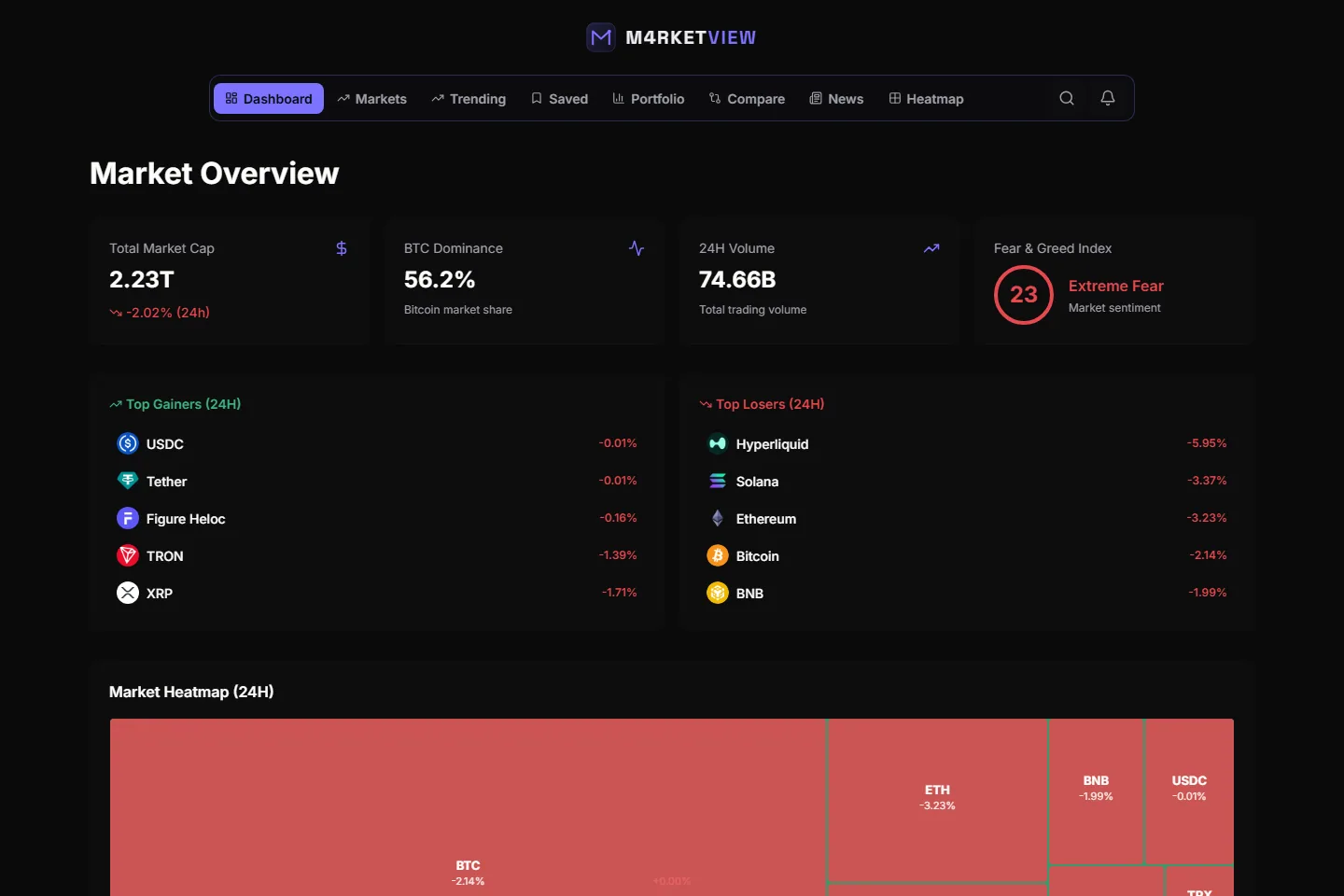Click the 74.66B volume value

coord(737,279)
